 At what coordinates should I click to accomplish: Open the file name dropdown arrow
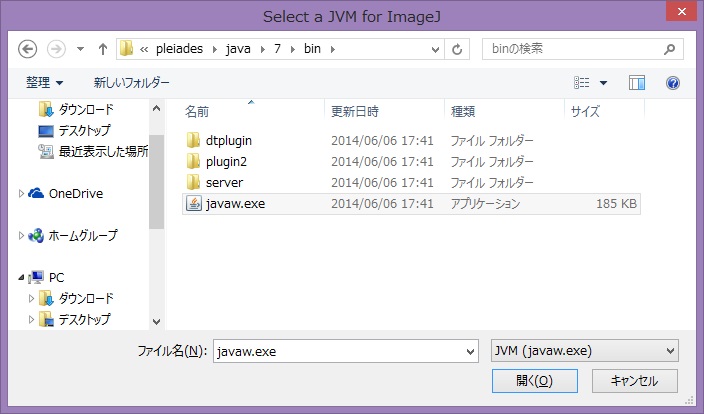[x=470, y=351]
